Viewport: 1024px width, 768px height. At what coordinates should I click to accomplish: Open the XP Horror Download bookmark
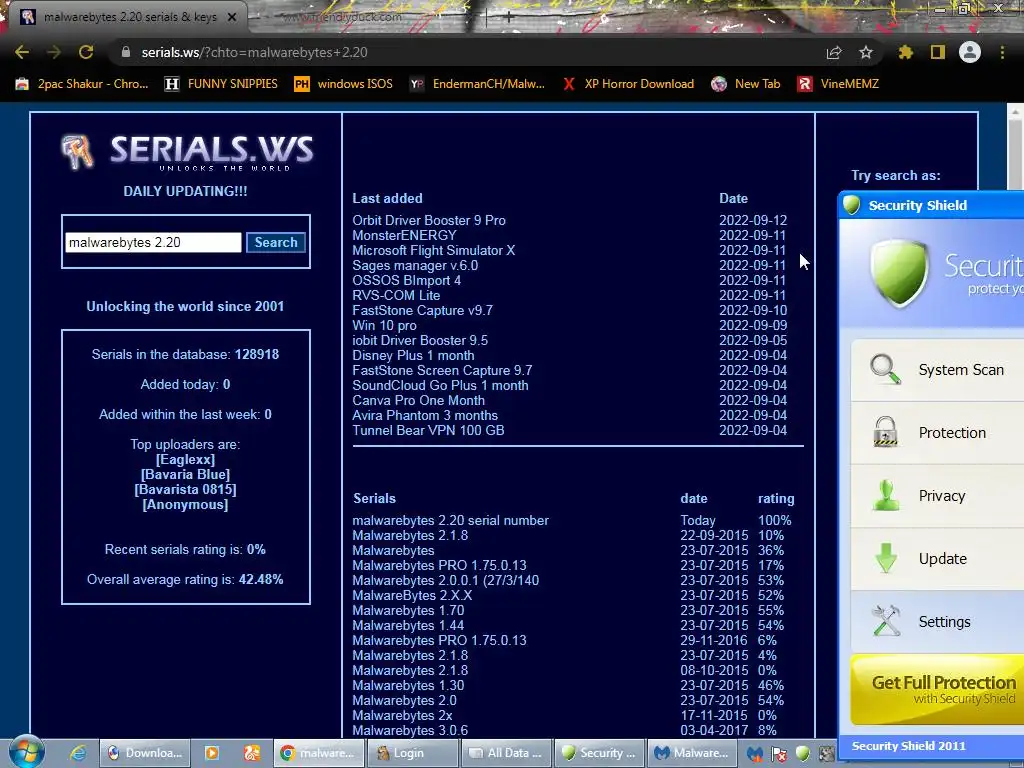tap(628, 84)
